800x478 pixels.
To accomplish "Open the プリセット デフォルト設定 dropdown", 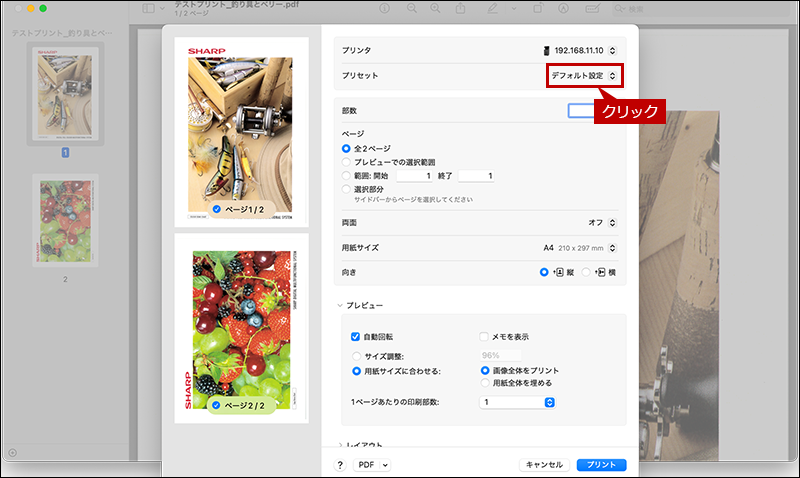I will (x=584, y=75).
